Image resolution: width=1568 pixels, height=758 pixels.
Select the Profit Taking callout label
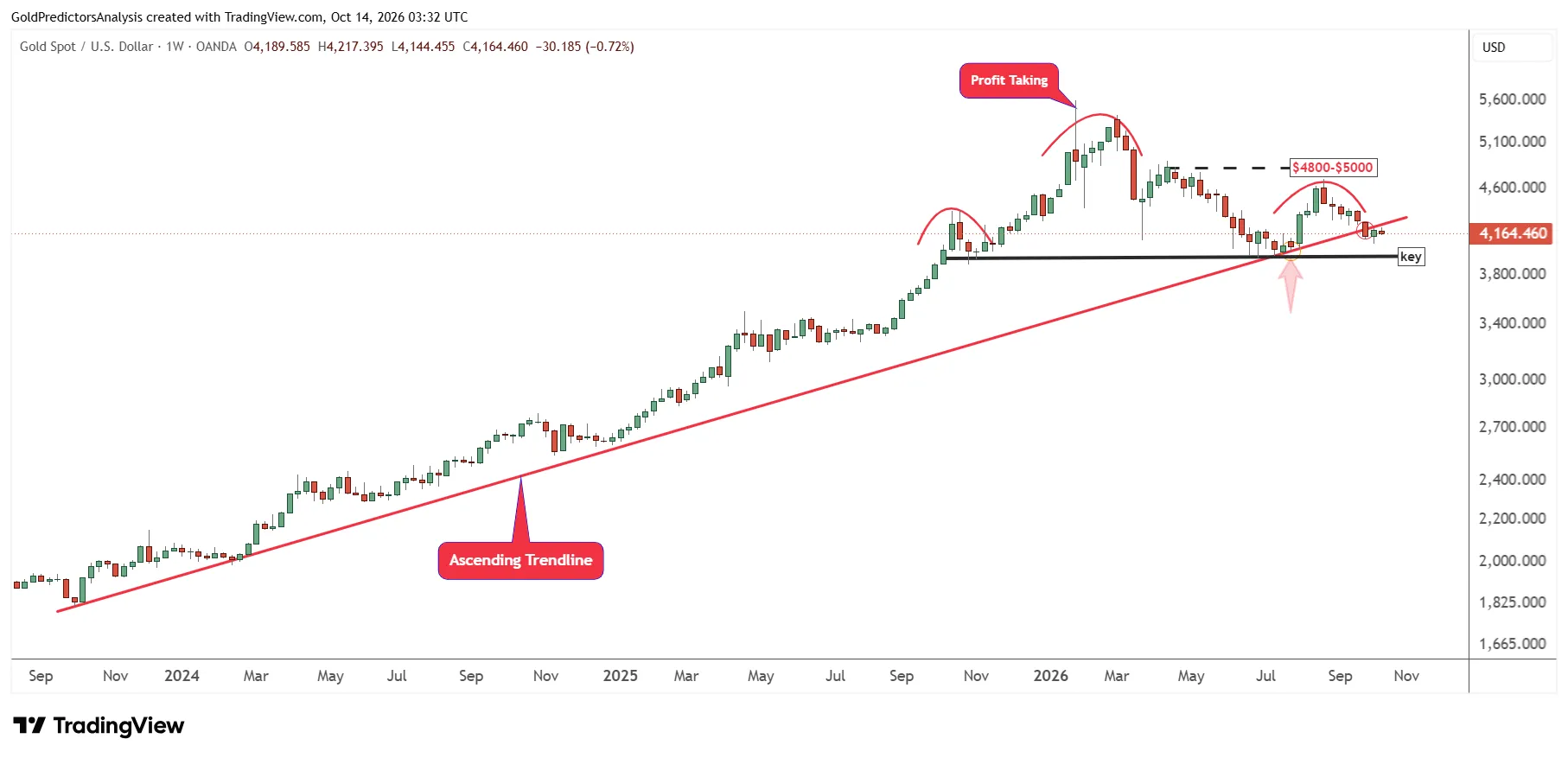click(x=1009, y=80)
